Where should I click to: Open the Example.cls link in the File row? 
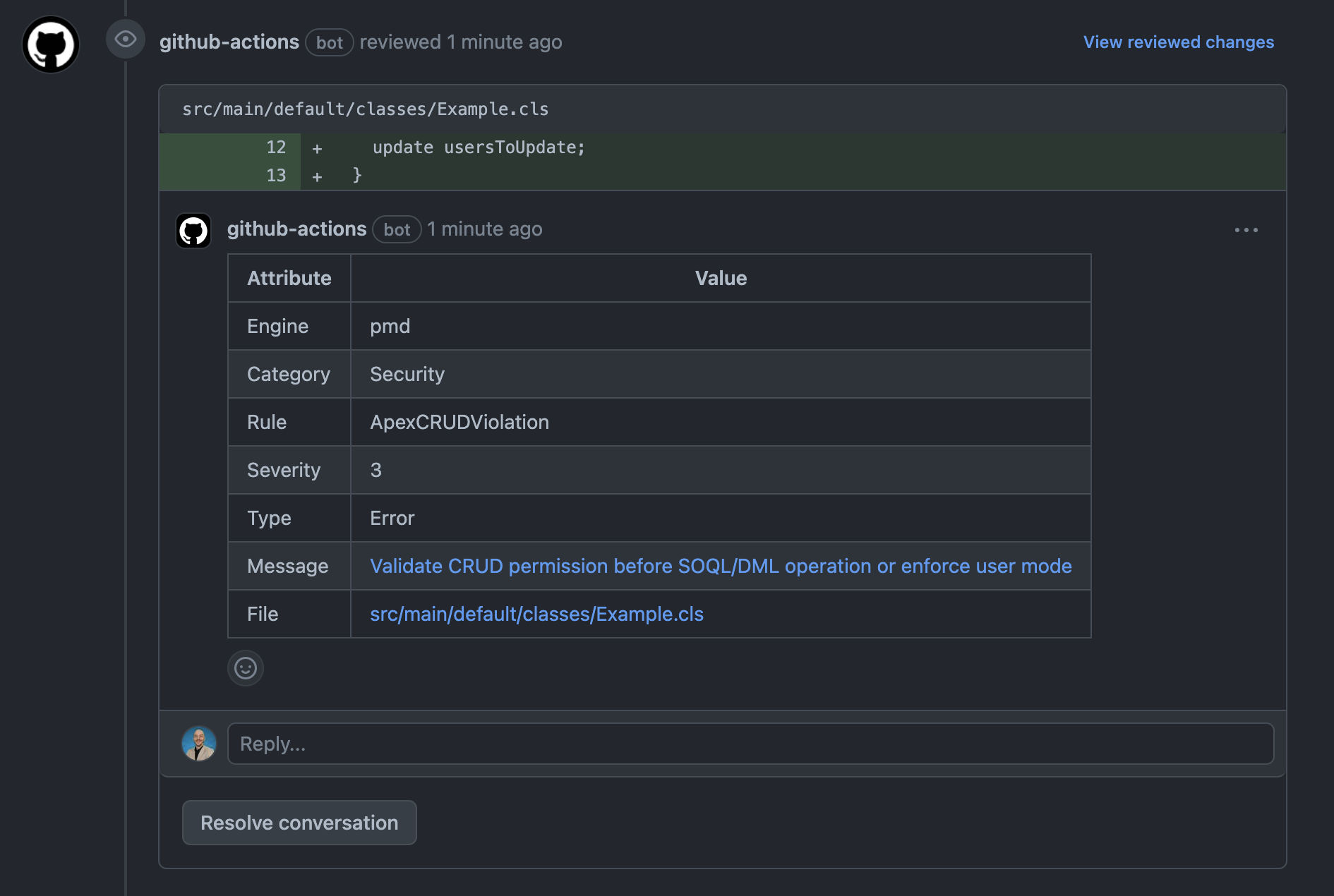point(536,614)
